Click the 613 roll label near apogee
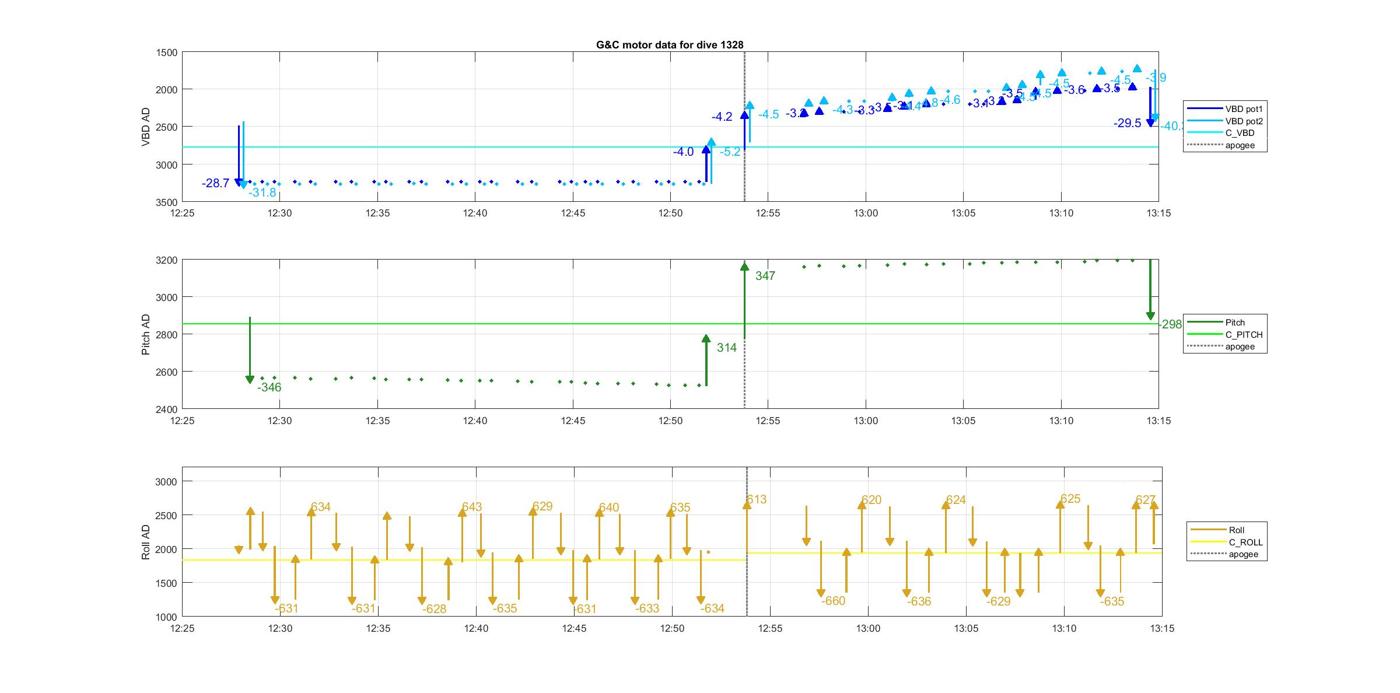 click(x=757, y=500)
